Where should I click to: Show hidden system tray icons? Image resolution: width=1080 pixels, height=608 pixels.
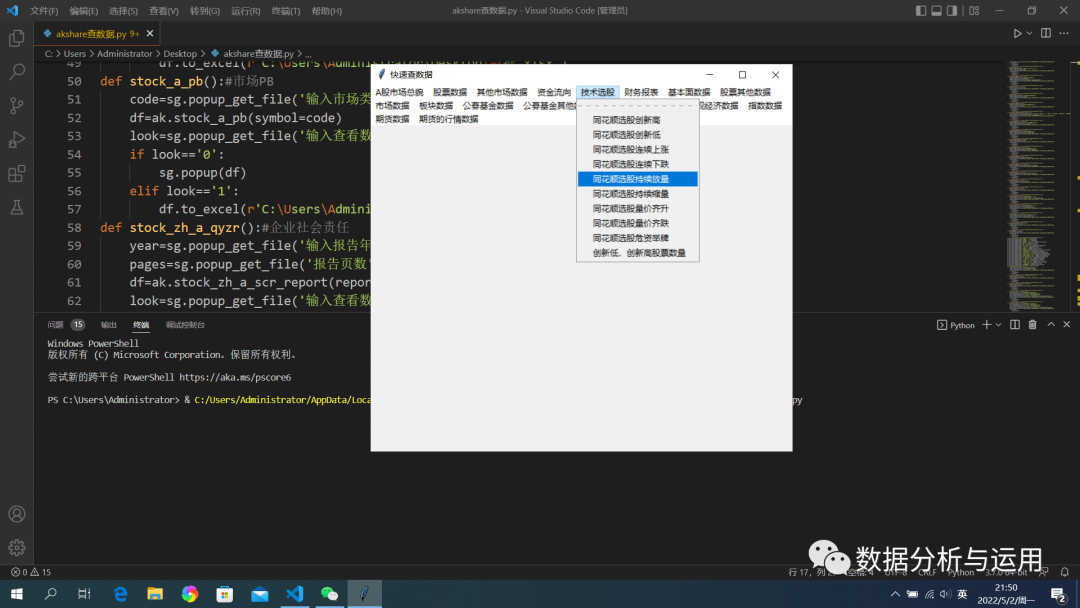pos(895,594)
